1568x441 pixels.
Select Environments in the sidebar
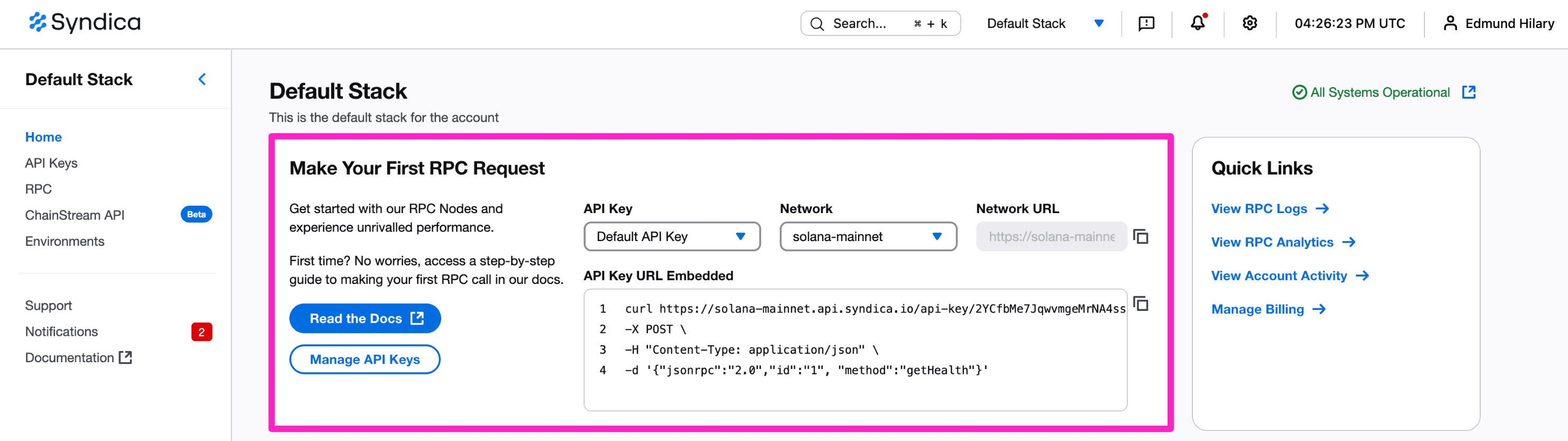(65, 242)
